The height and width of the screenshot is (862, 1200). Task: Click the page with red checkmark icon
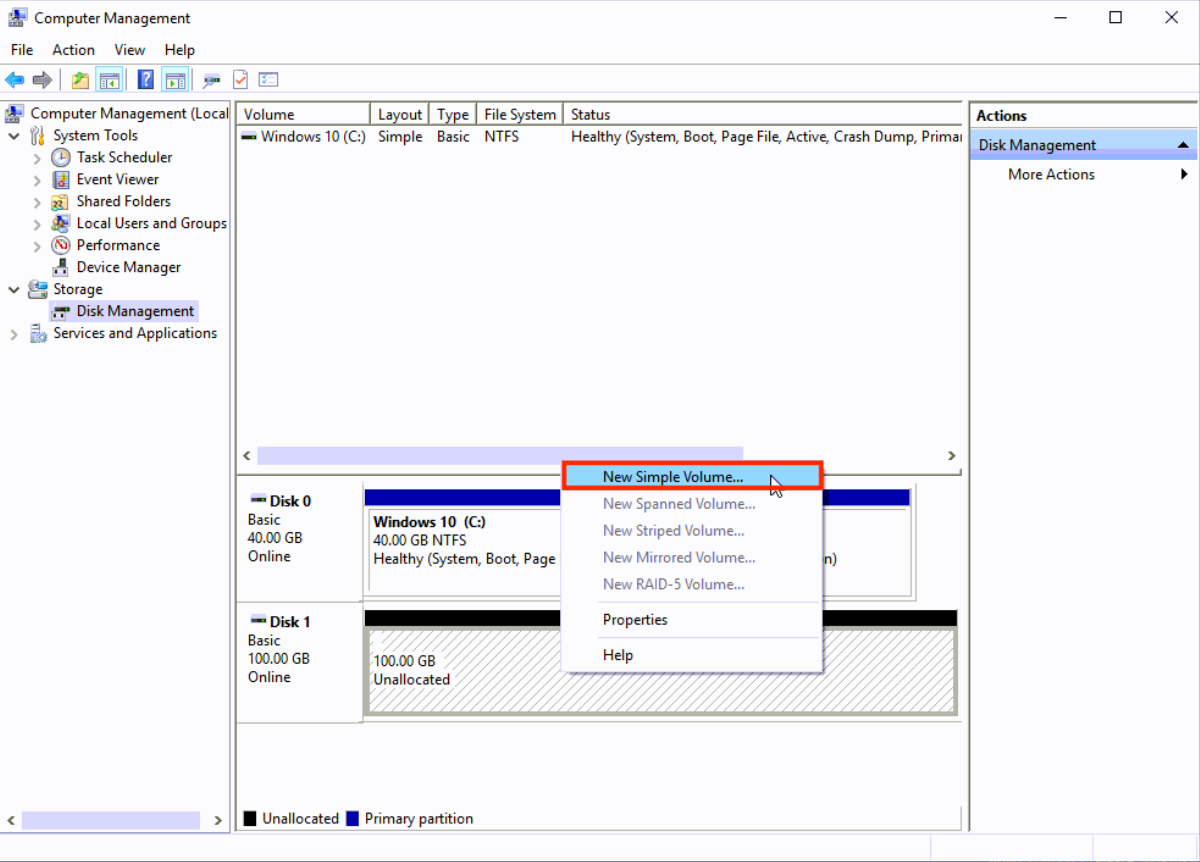[240, 80]
